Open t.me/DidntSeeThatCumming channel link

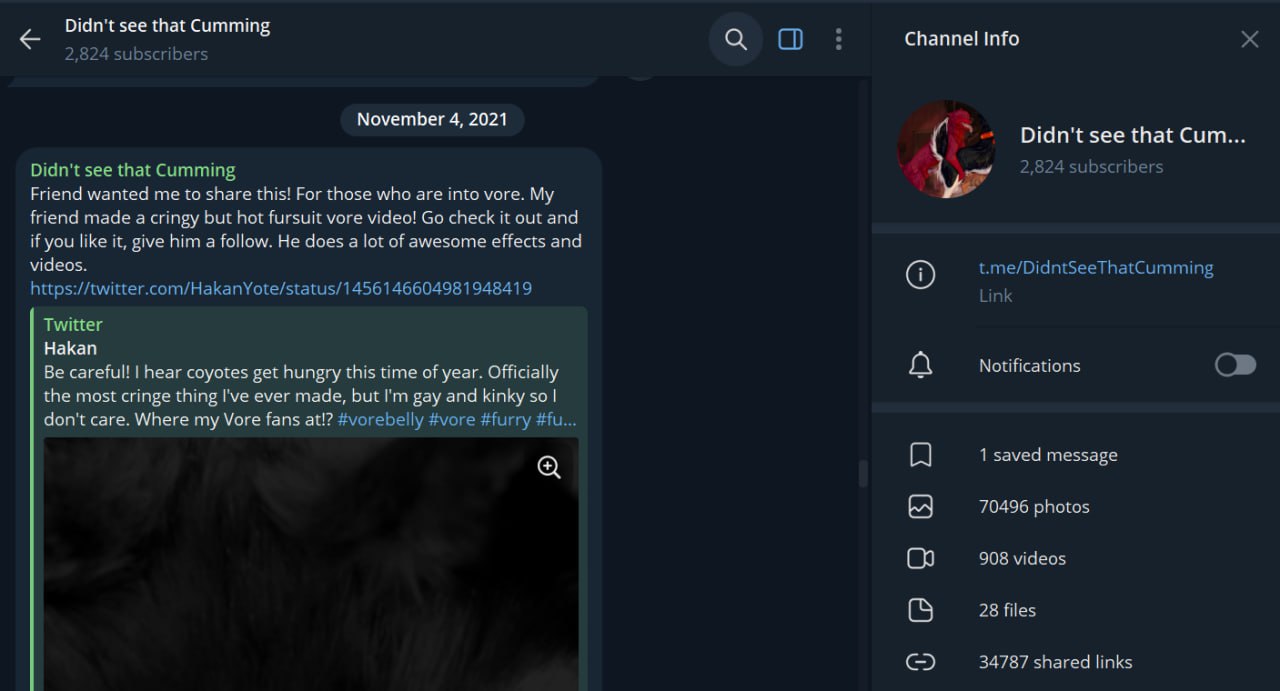(1096, 267)
